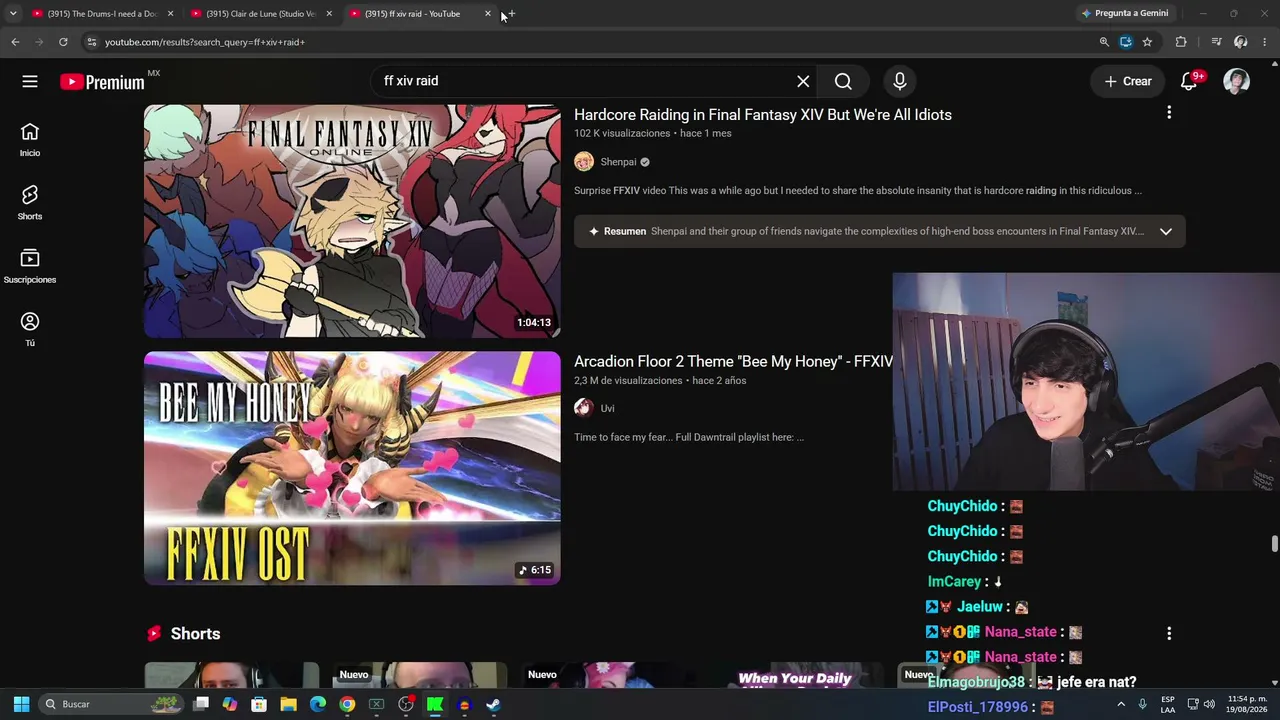Close the Clair de Lune tab
Viewport: 1280px width, 720px height.
(329, 14)
